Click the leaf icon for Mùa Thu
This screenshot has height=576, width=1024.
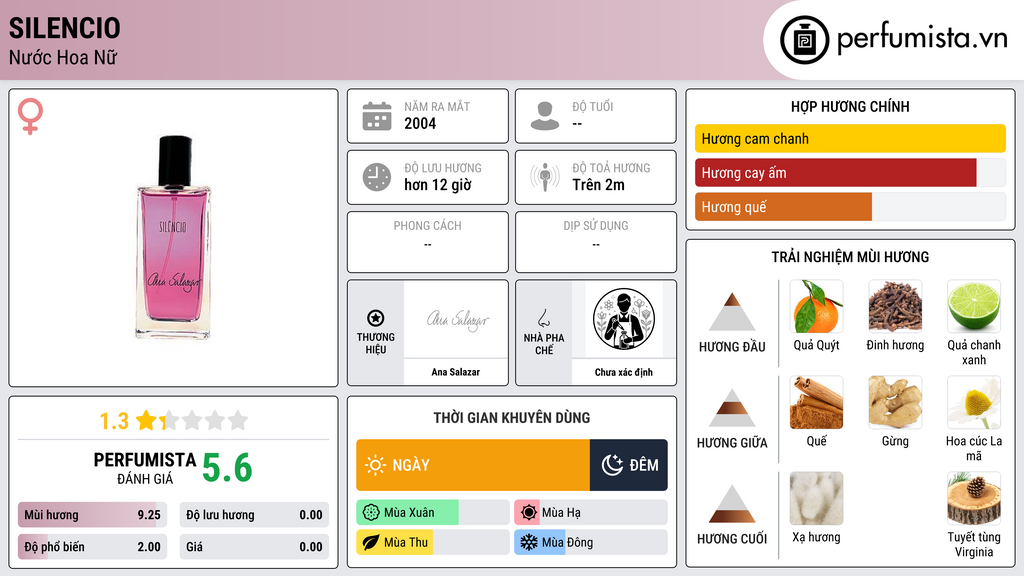(x=371, y=543)
